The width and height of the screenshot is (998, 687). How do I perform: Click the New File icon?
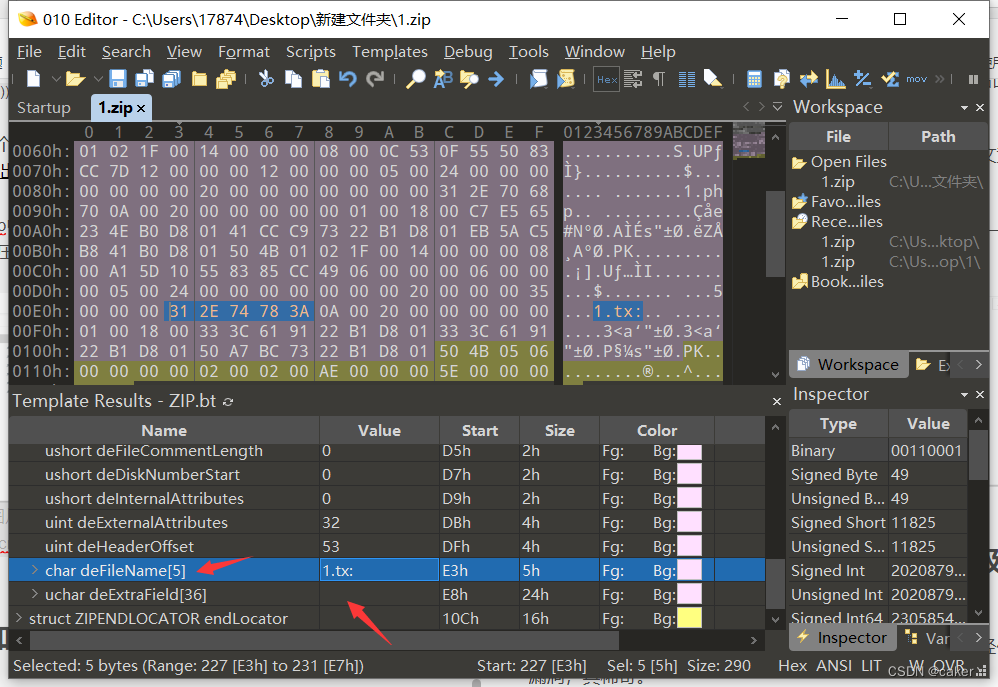click(x=33, y=79)
